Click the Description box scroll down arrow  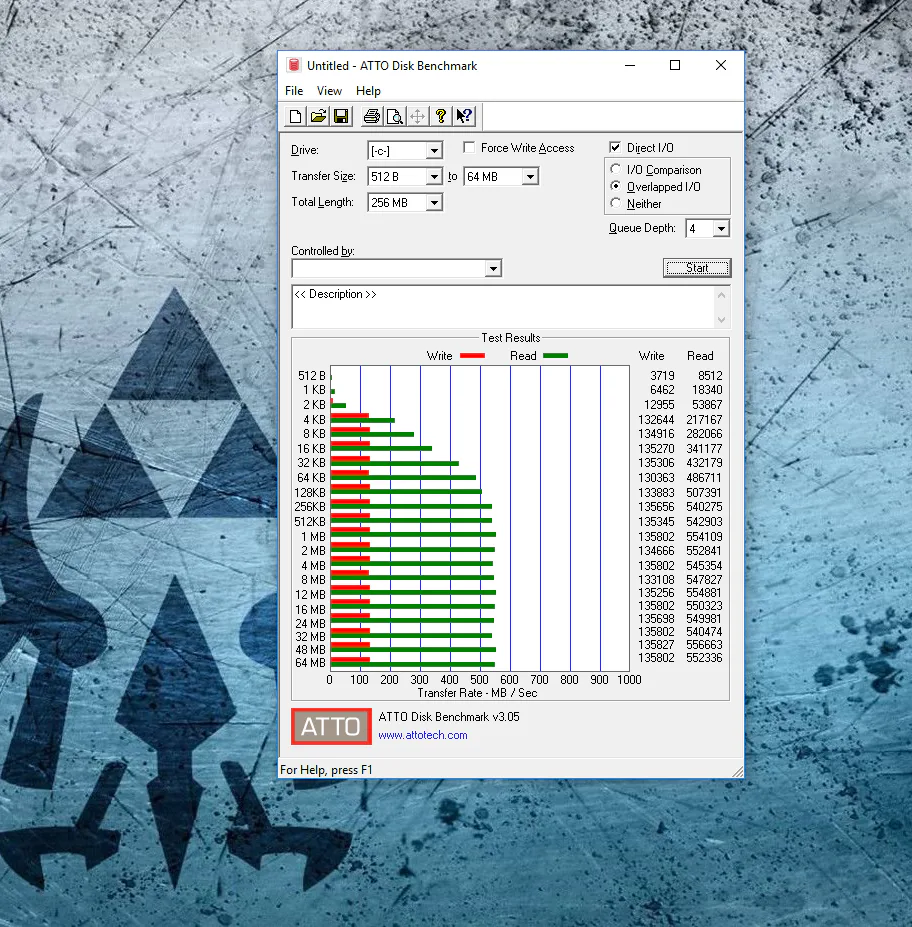click(x=721, y=320)
